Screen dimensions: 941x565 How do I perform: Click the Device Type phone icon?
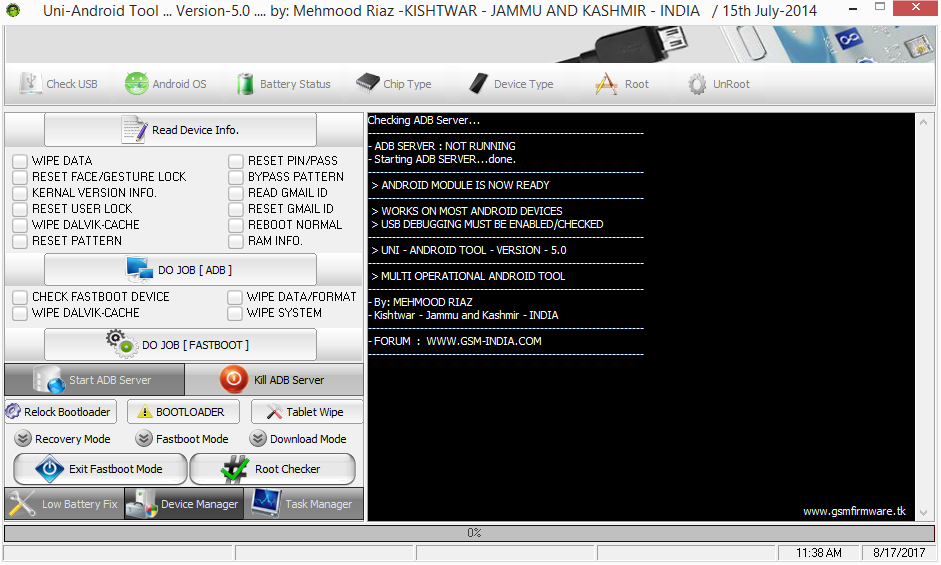478,83
